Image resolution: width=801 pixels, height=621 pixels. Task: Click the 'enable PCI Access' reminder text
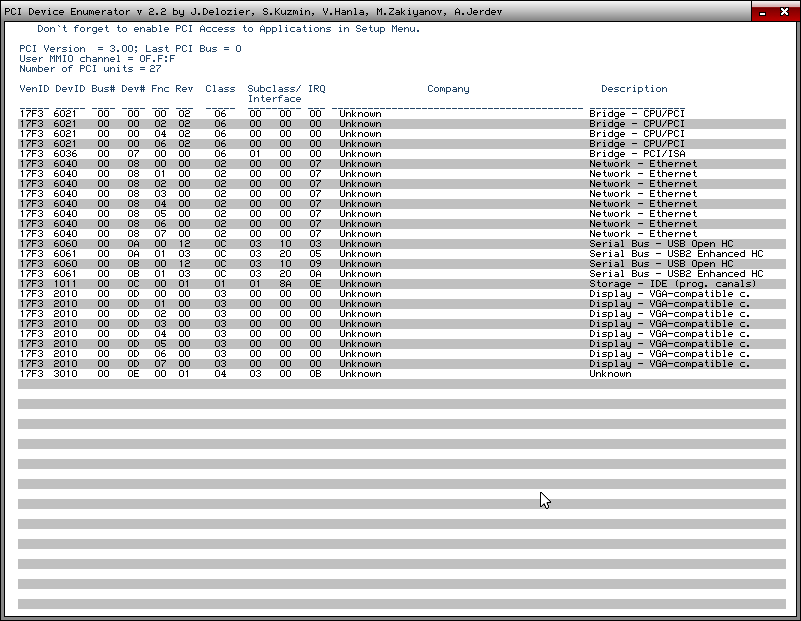(228, 29)
